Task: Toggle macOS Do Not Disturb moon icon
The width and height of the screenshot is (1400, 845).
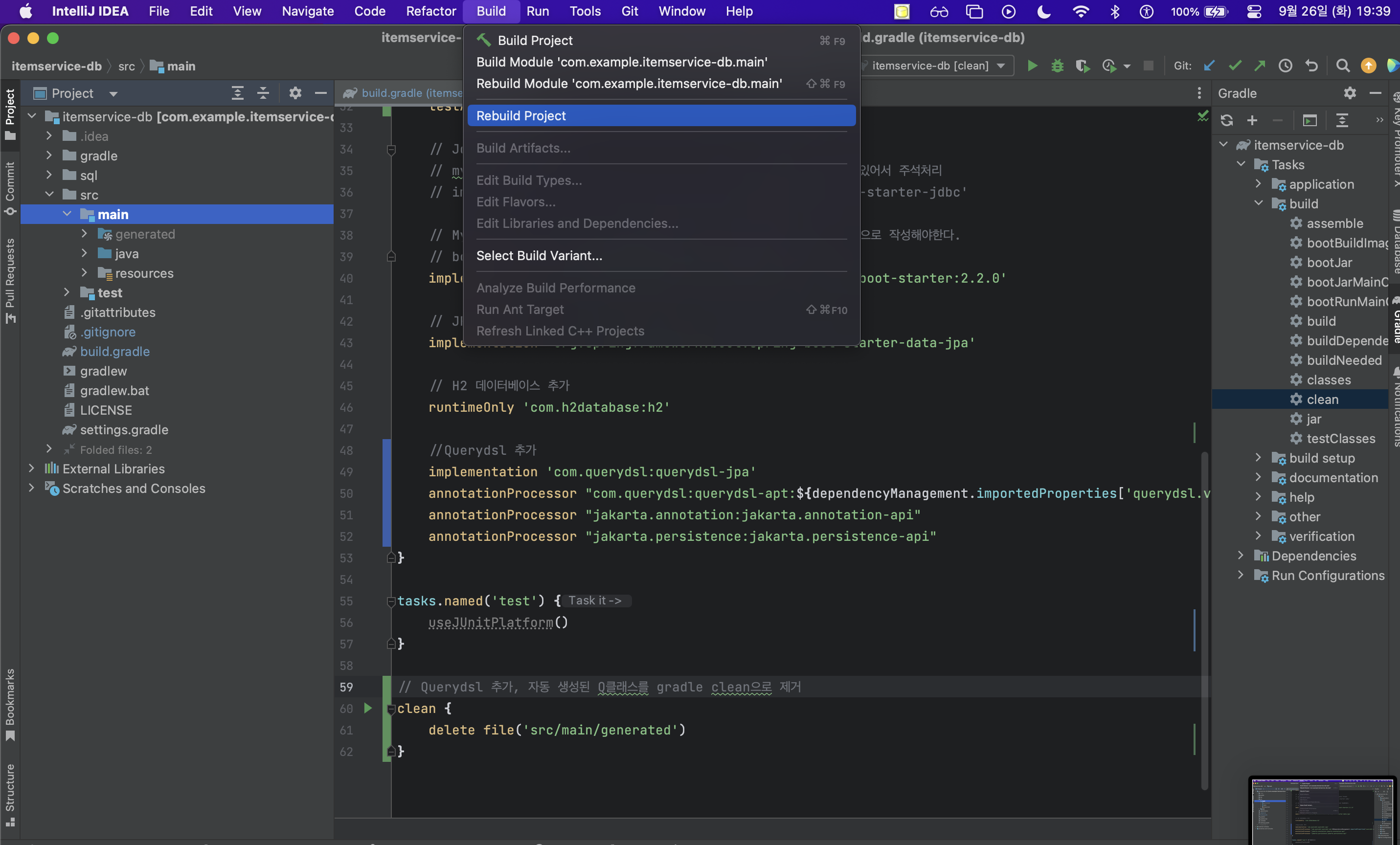Action: click(1043, 11)
